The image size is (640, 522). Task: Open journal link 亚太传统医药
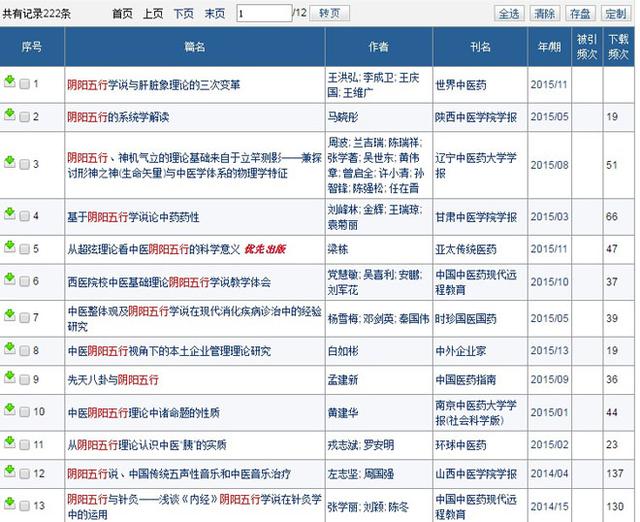466,249
